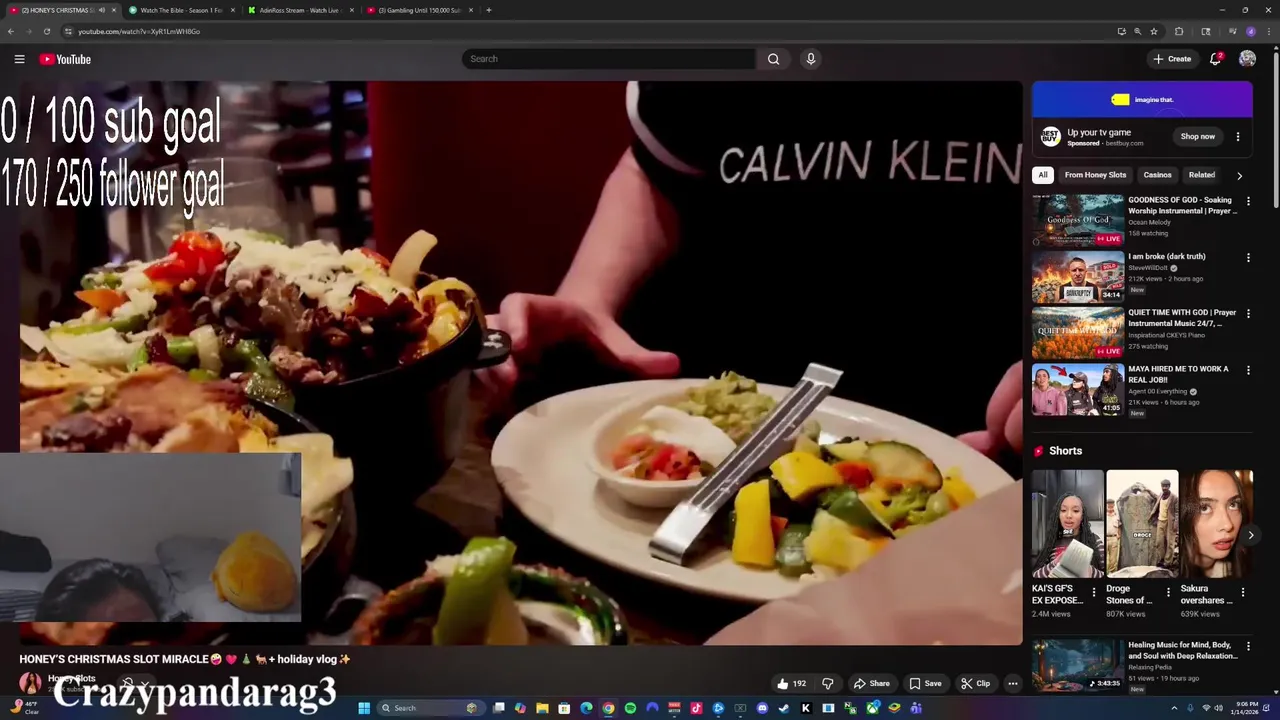The width and height of the screenshot is (1280, 720).
Task: Open the browser extensions puzzle icon
Action: click(1179, 31)
